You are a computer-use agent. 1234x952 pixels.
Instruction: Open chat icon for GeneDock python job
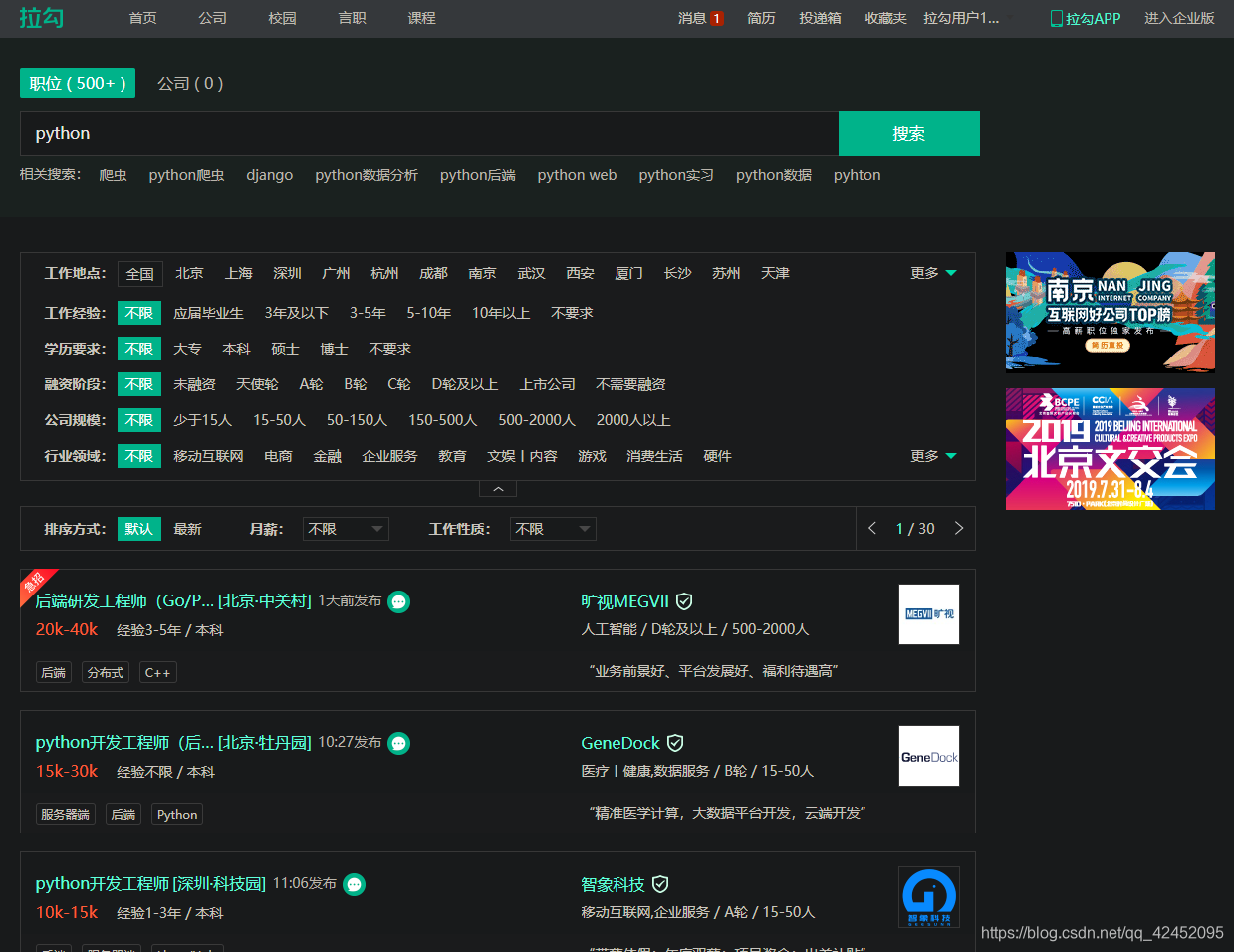[399, 744]
